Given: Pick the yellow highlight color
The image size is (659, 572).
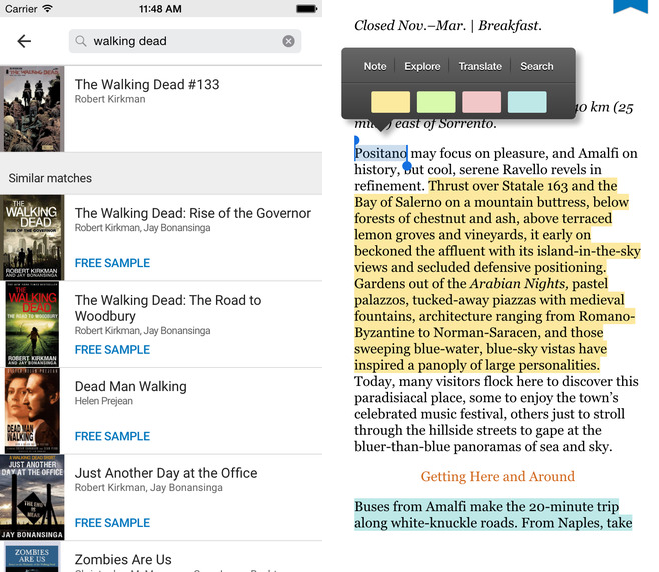Looking at the screenshot, I should coord(390,102).
